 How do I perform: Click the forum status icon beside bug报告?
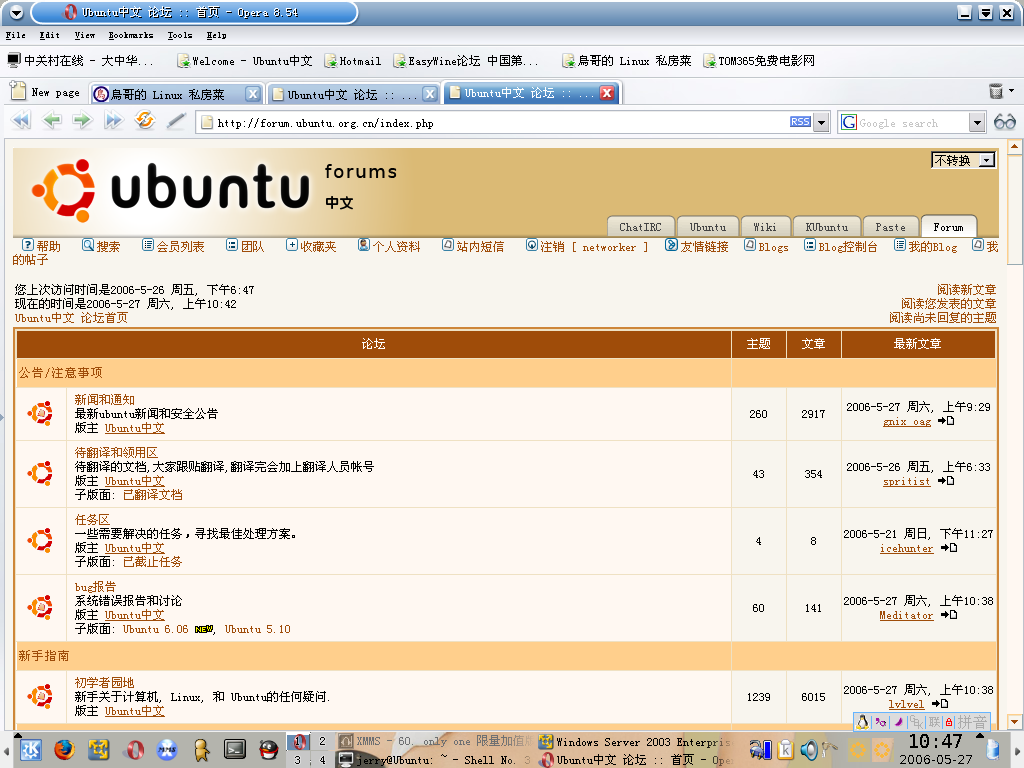(40, 607)
